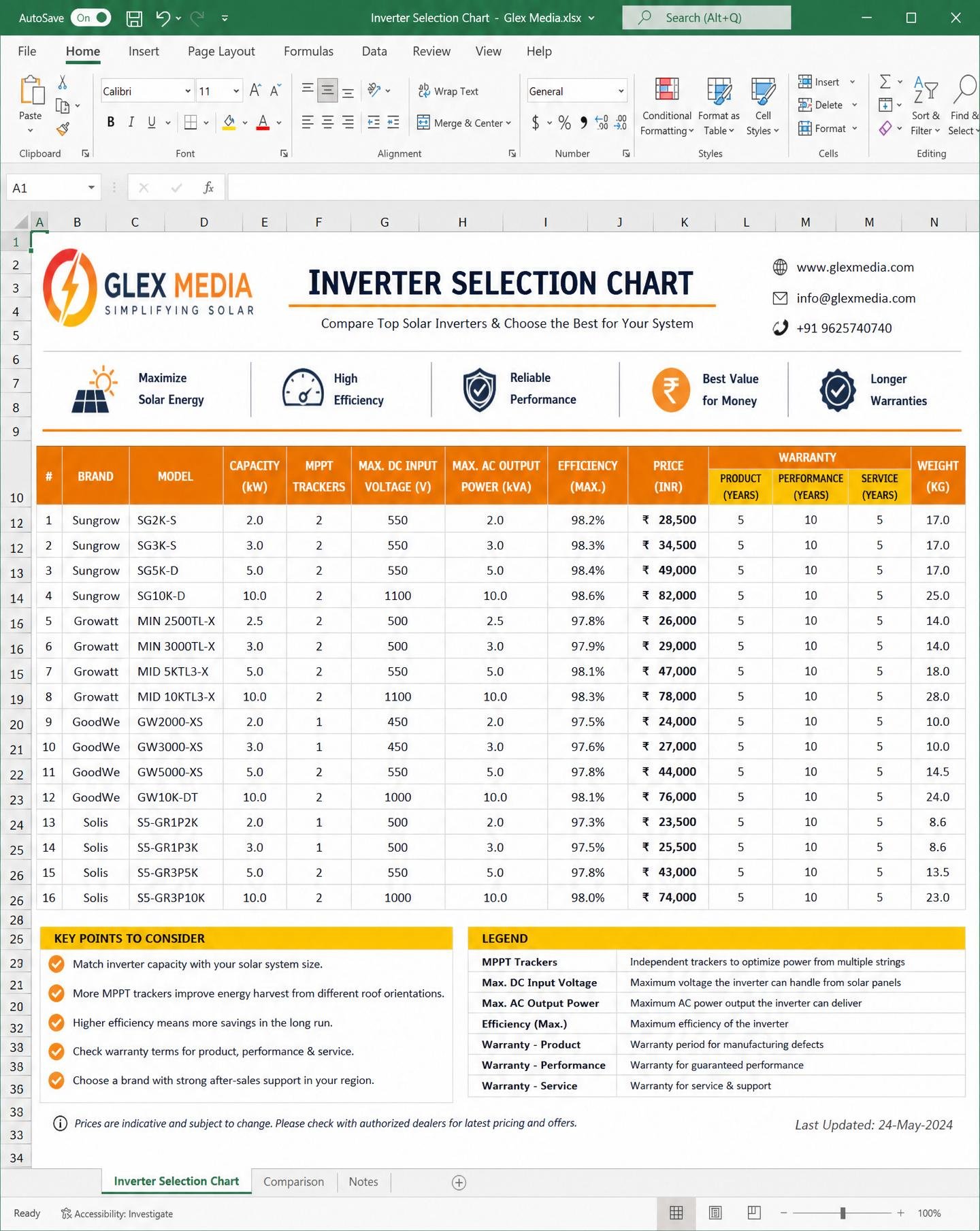980x1231 pixels.
Task: Open the File menu
Action: (27, 51)
